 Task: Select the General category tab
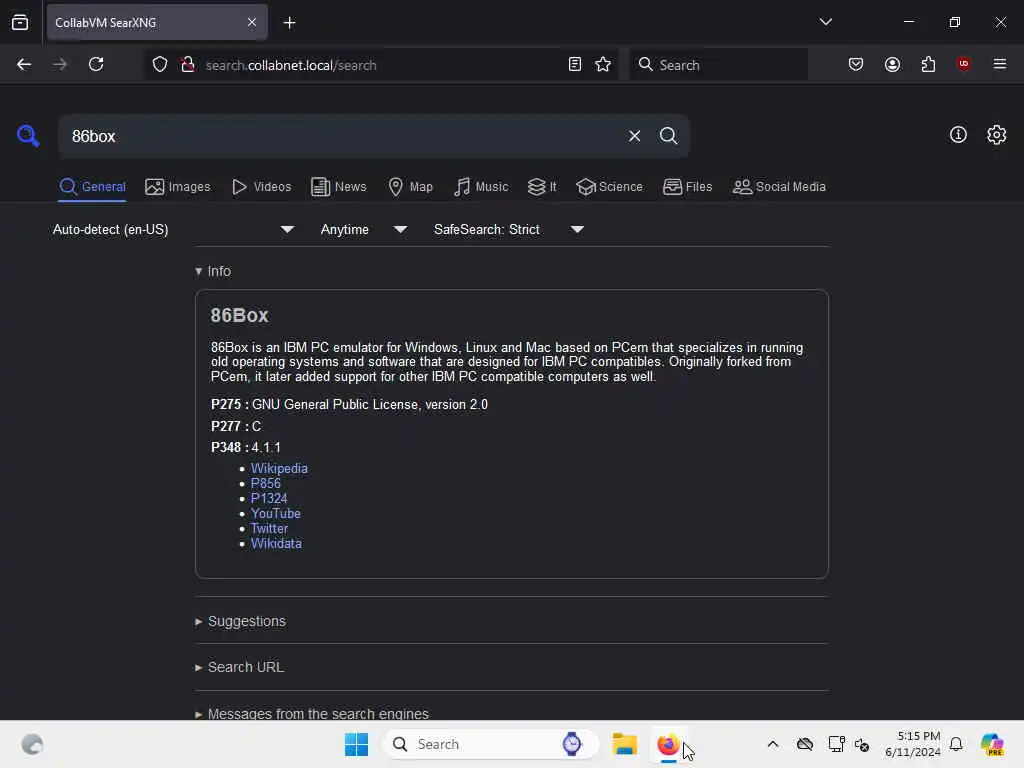tap(92, 187)
